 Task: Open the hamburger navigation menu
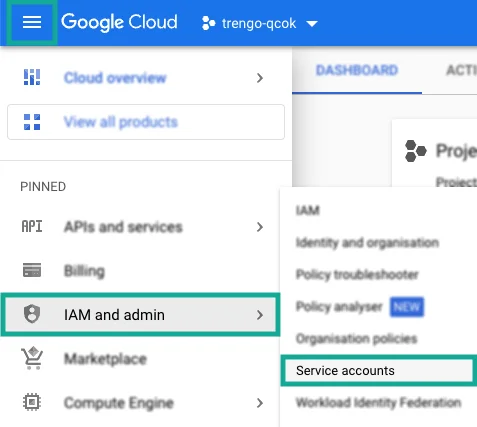point(32,23)
